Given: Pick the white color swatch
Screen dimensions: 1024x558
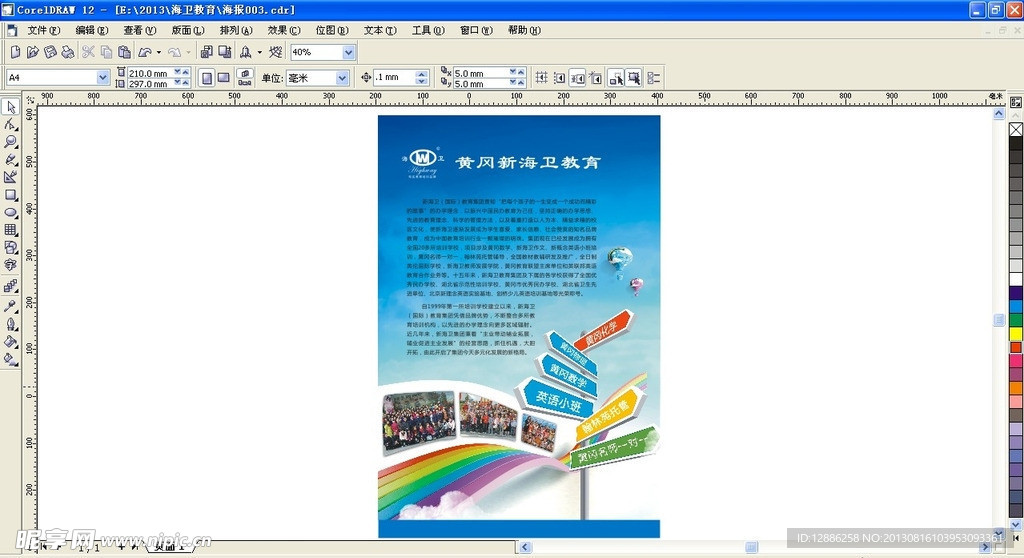Looking at the screenshot, I should (x=1016, y=279).
